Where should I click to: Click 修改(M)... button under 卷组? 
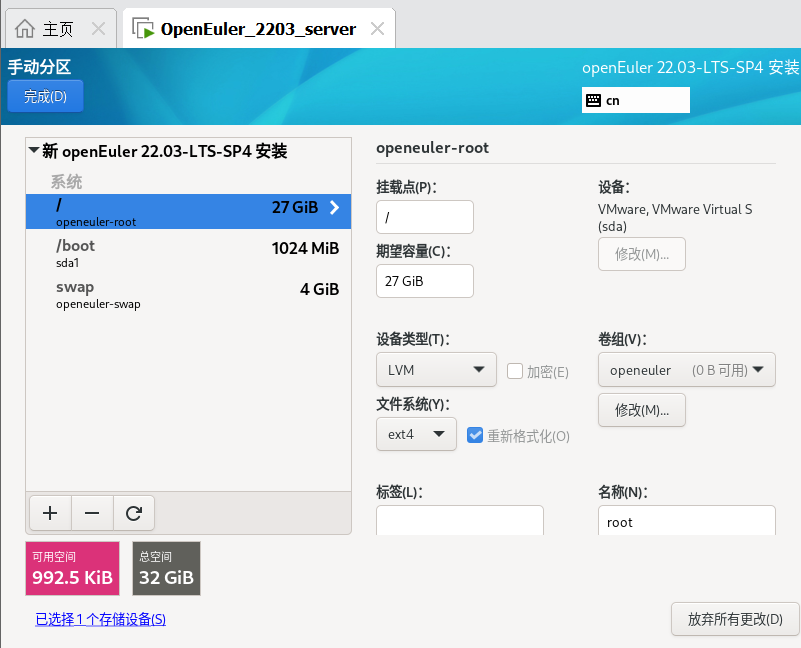click(642, 410)
